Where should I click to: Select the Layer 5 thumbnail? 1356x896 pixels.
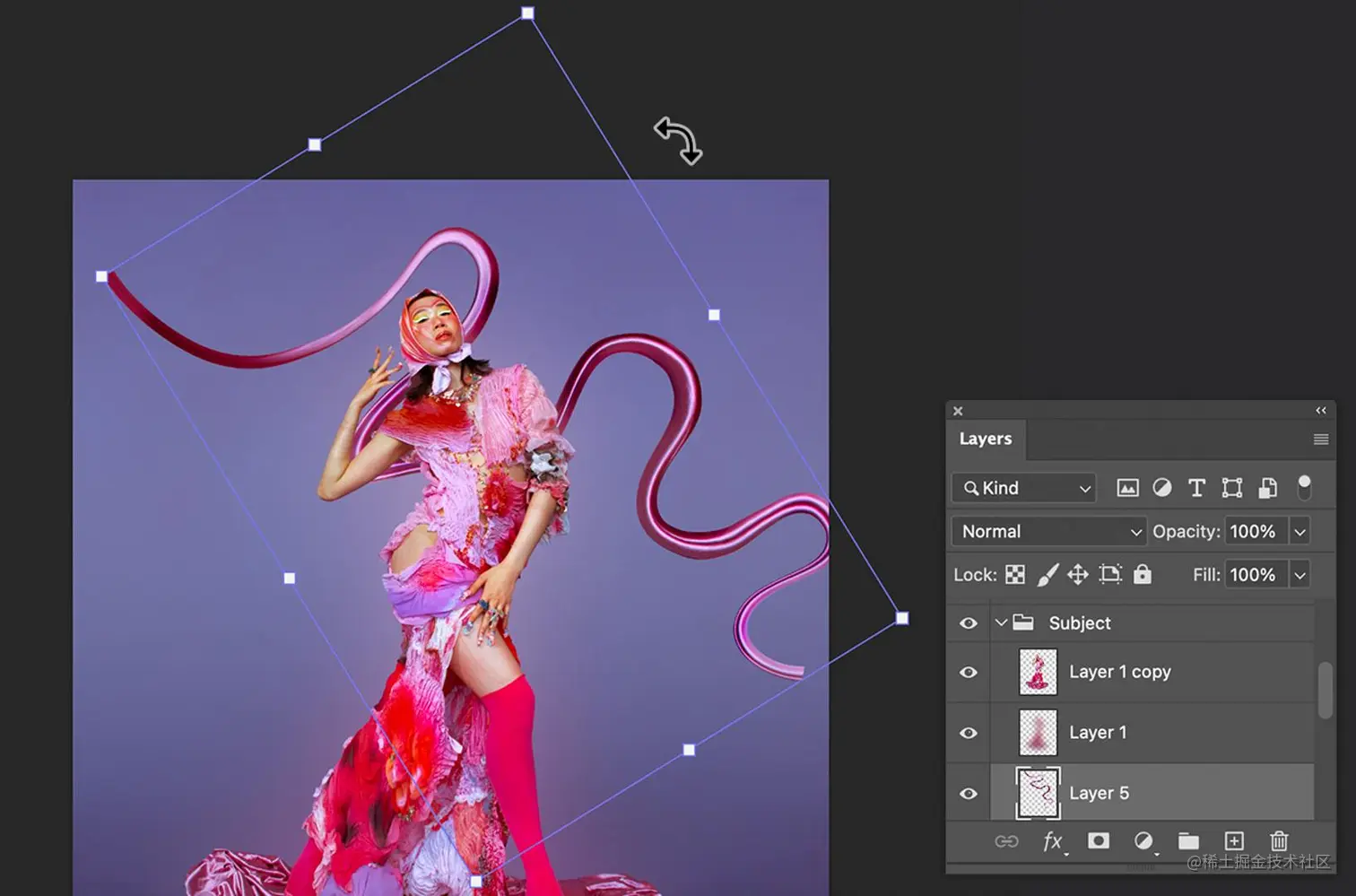tap(1037, 792)
